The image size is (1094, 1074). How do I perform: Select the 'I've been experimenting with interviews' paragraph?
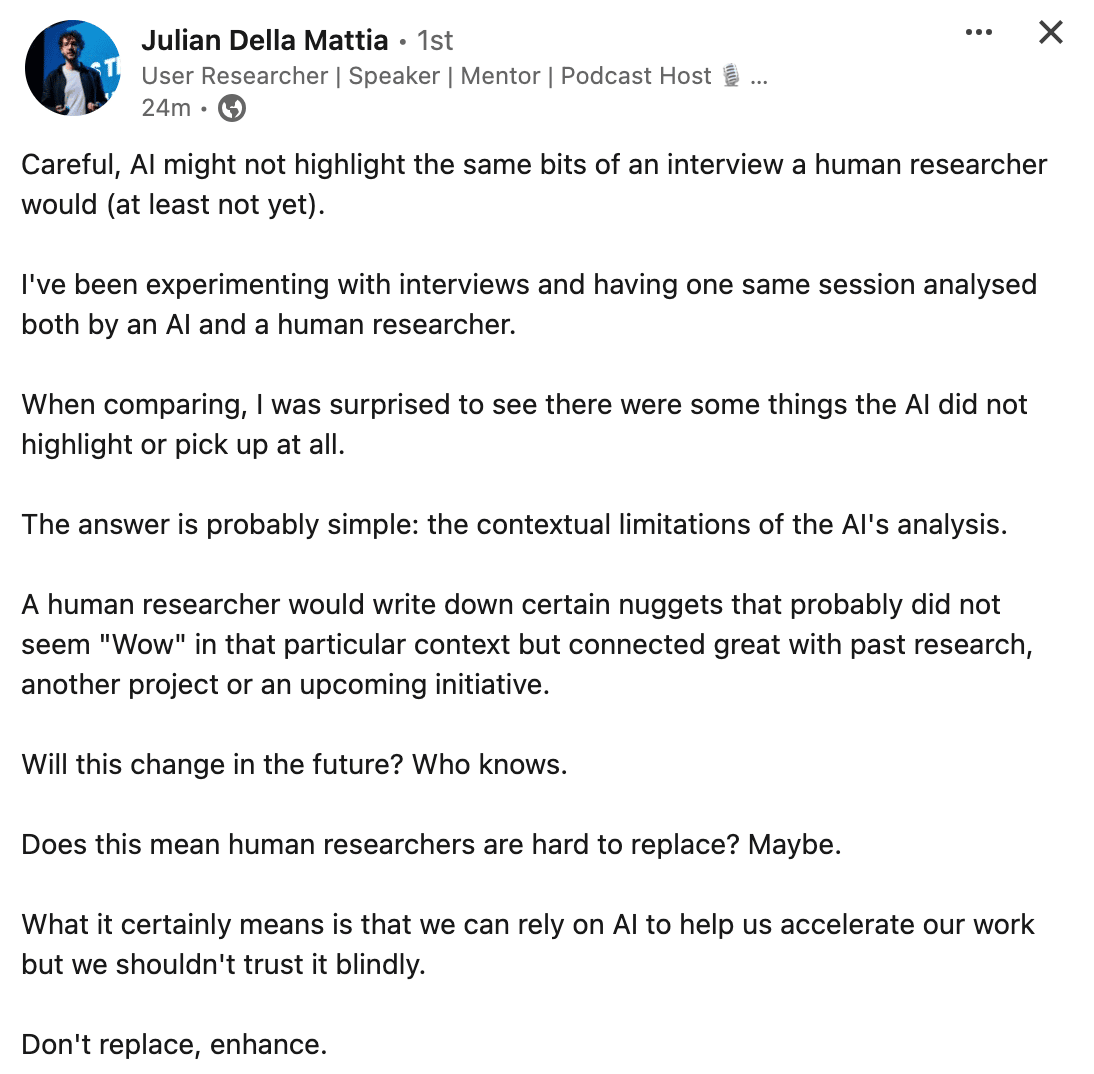[529, 304]
